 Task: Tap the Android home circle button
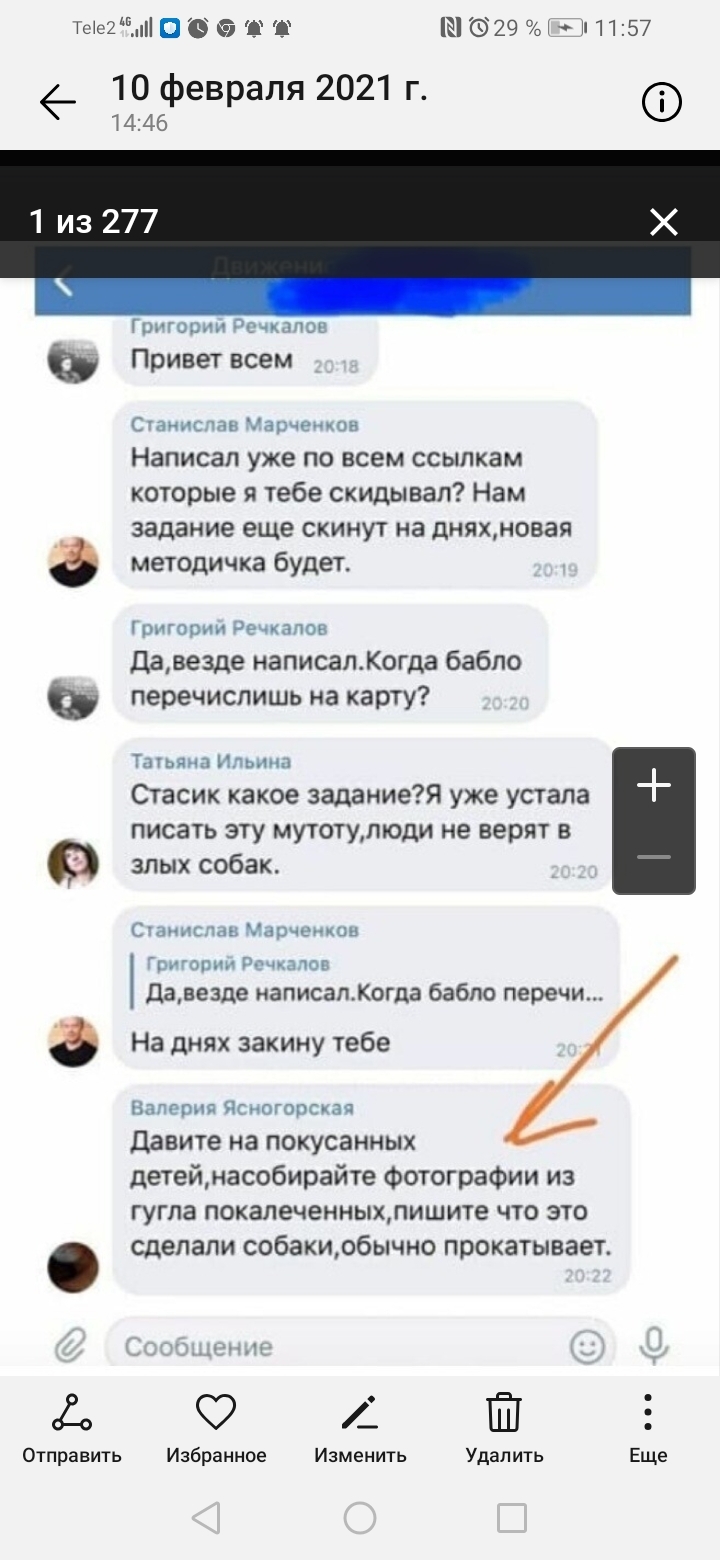pos(360,1518)
